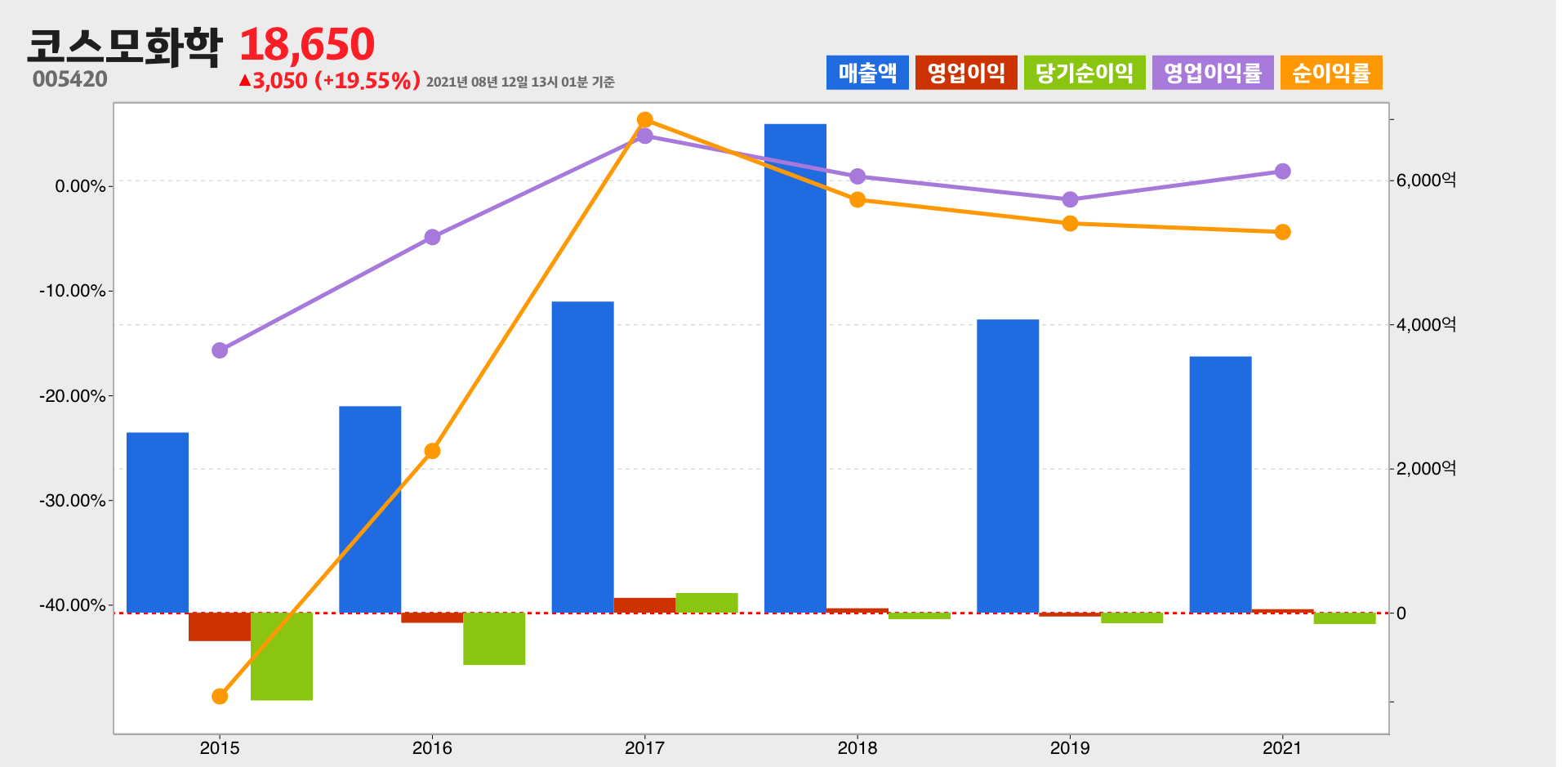Click the orange 2019 net margin point

(x=1071, y=224)
